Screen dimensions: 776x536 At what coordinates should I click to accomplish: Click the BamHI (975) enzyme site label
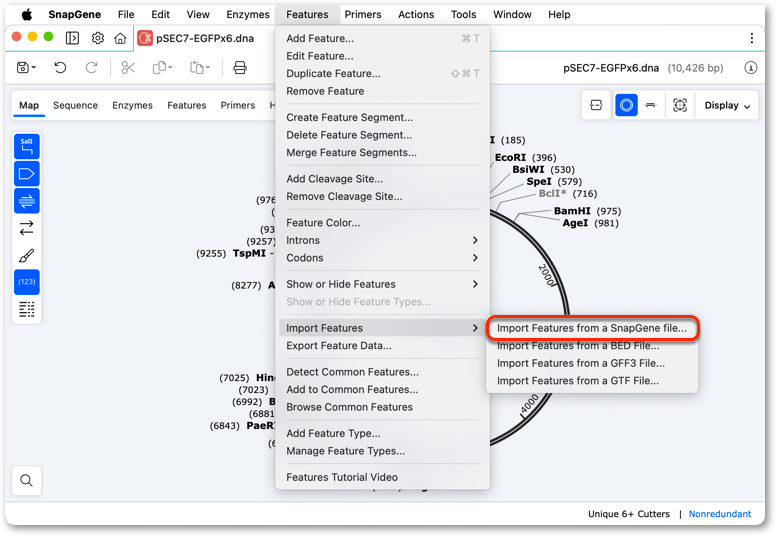coord(587,211)
